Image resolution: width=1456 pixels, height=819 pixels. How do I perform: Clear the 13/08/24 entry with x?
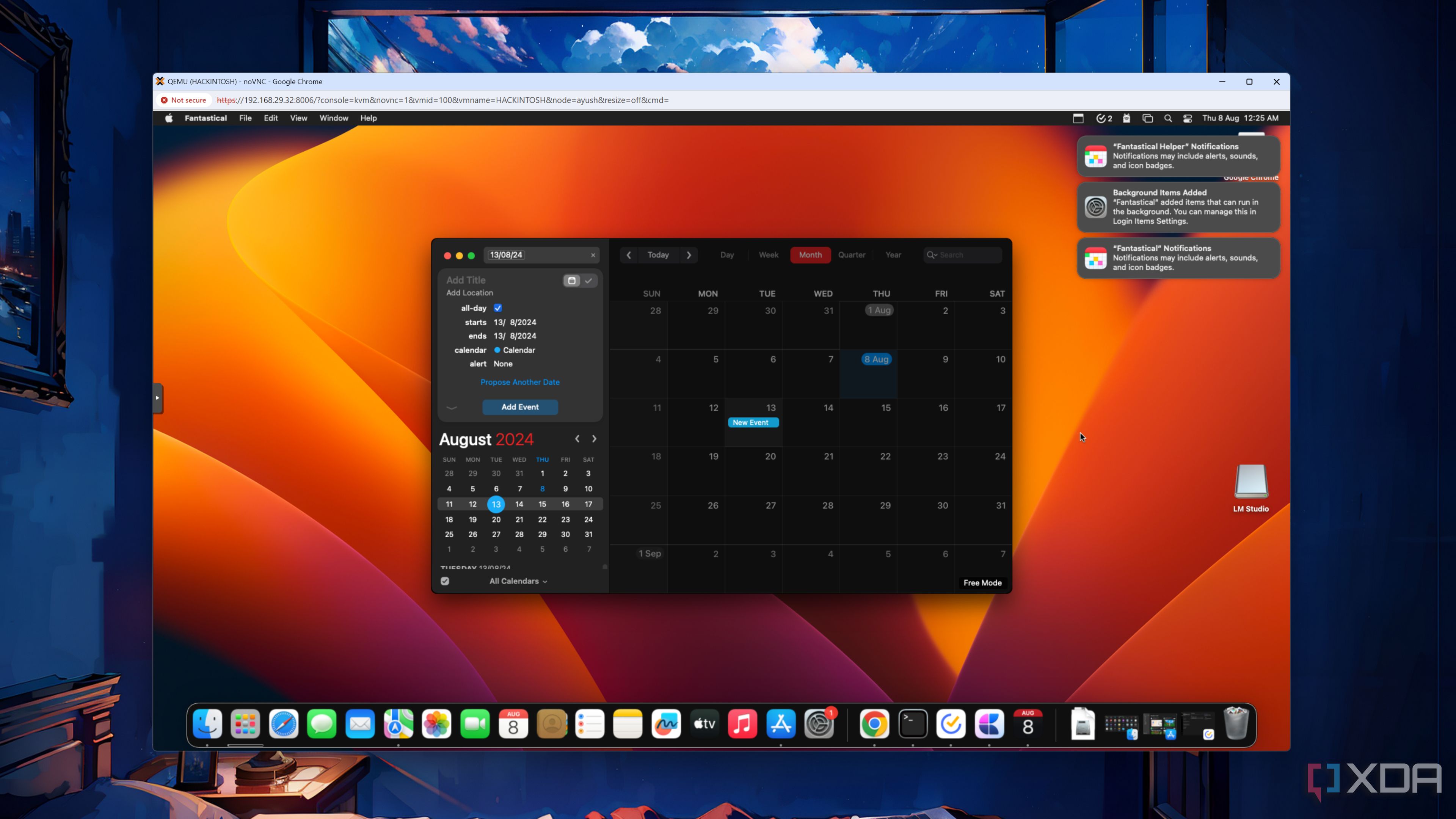point(593,255)
